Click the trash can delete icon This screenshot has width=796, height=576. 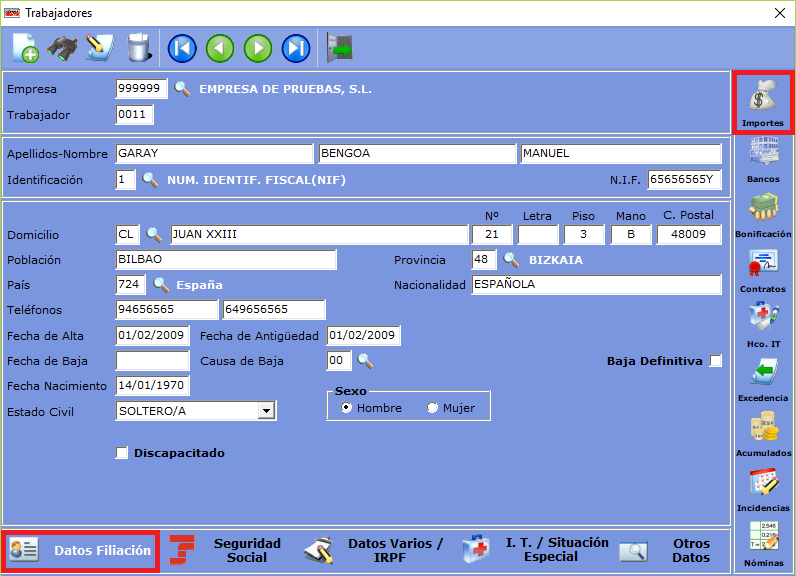pyautogui.click(x=138, y=48)
